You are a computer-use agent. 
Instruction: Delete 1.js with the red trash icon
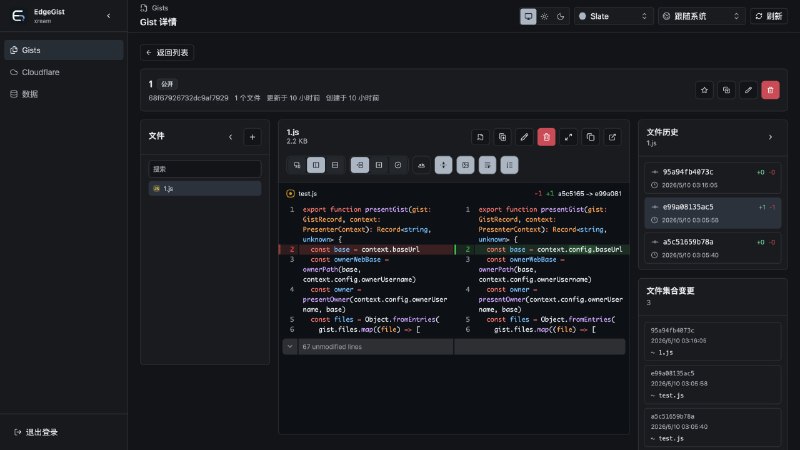coord(546,137)
